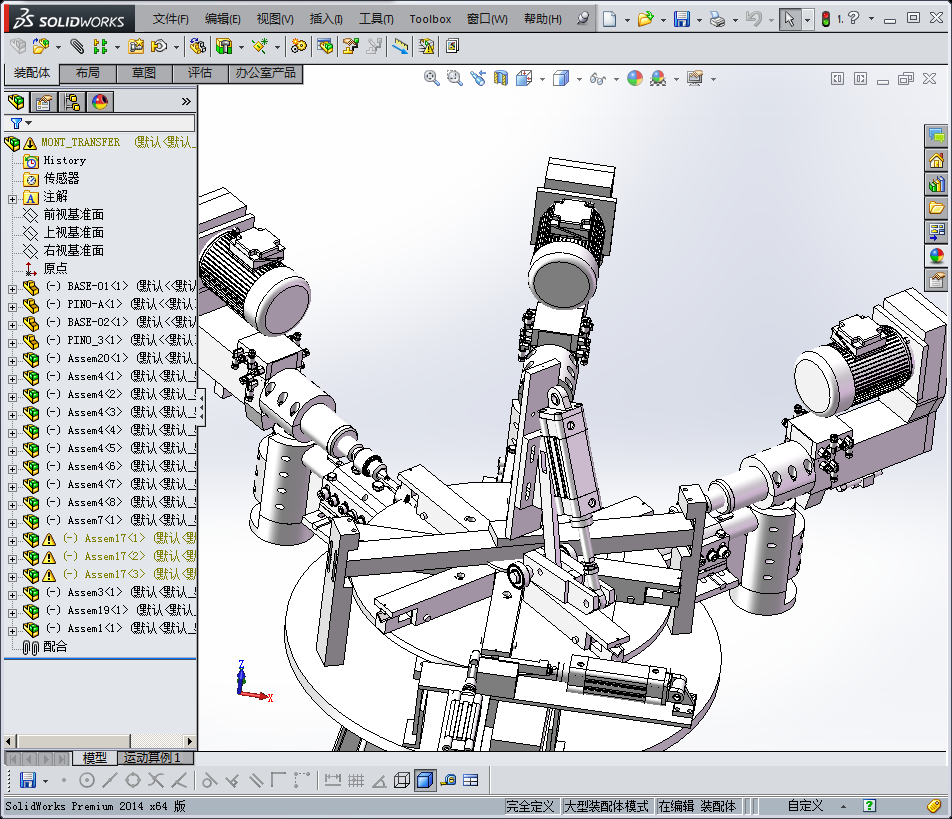Click the SolidWorks Resources home icon
The height and width of the screenshot is (819, 952).
937,160
